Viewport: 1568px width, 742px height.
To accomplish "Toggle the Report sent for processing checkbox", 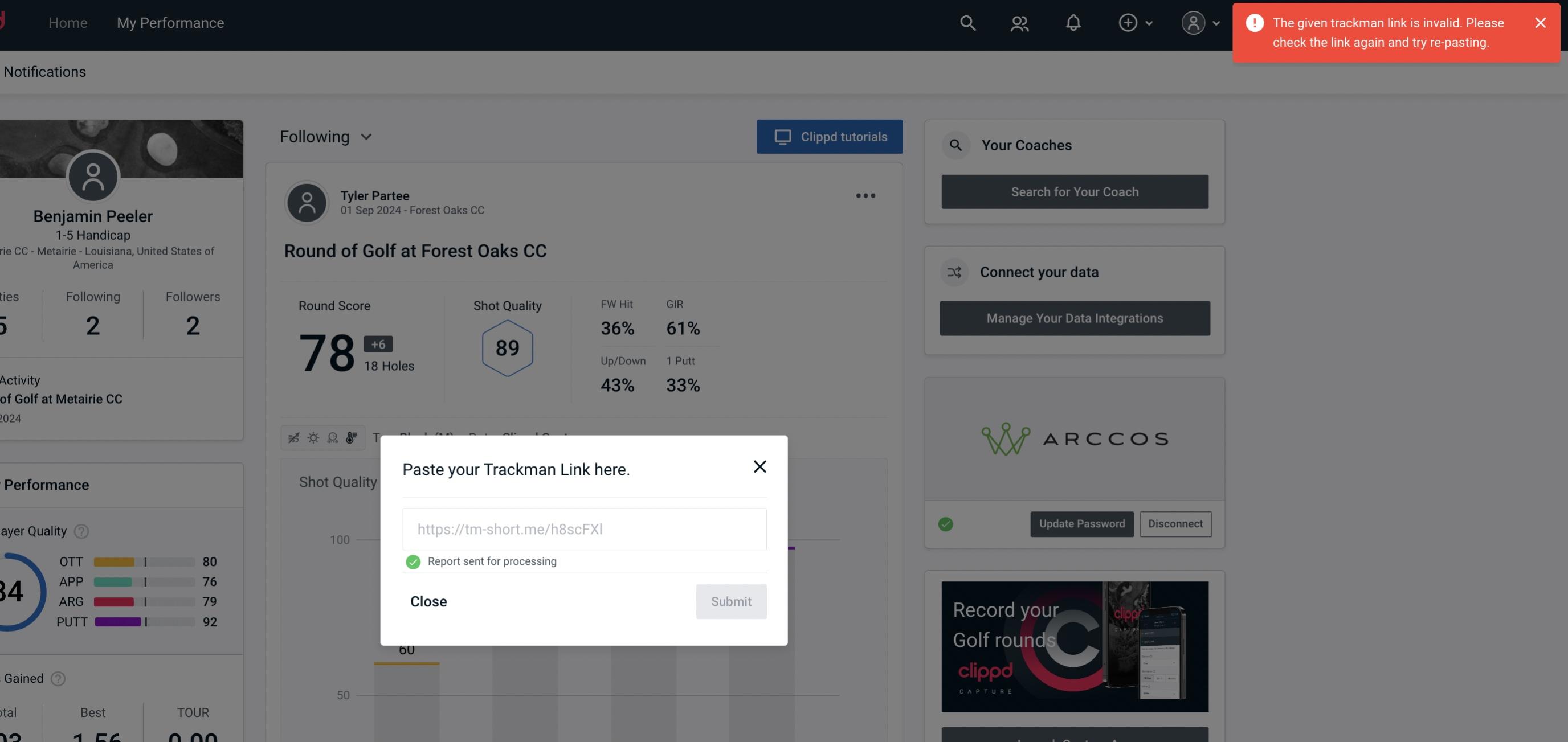I will point(412,561).
